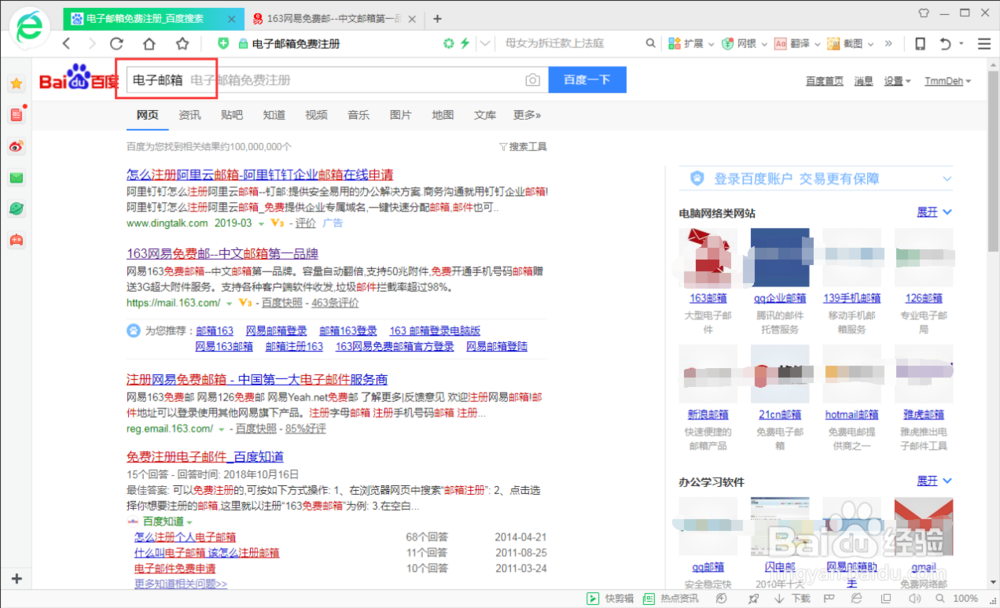
Task: Expand the 更多» search categories
Action: pos(527,115)
